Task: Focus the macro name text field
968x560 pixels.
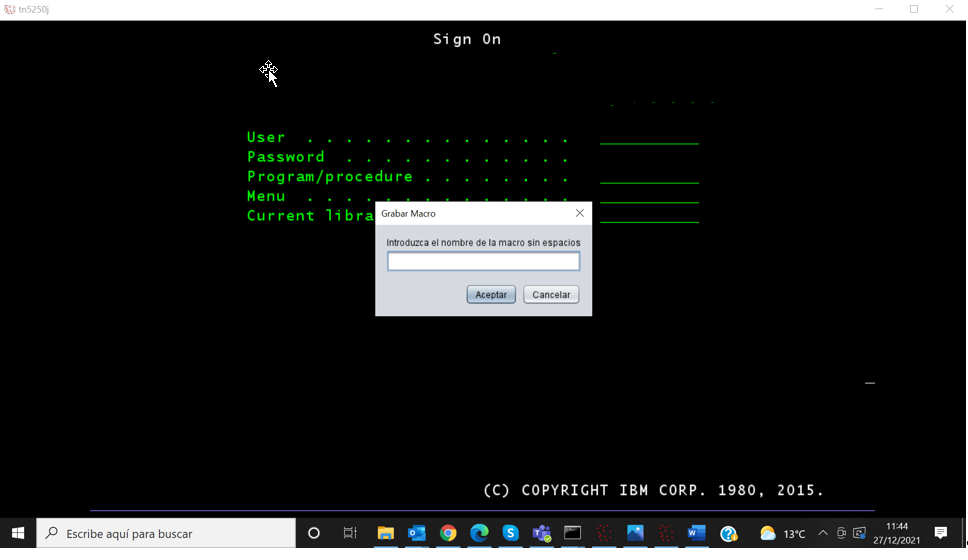Action: pos(483,261)
